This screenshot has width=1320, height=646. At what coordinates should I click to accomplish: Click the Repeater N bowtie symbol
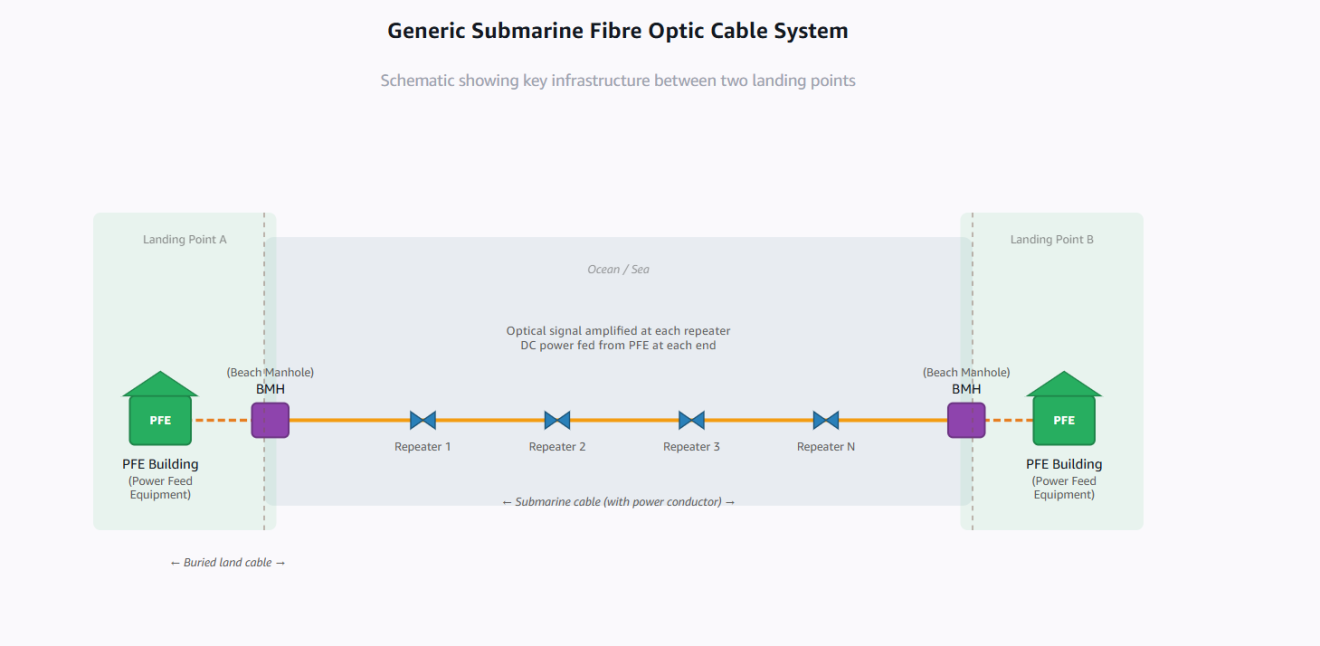click(826, 420)
